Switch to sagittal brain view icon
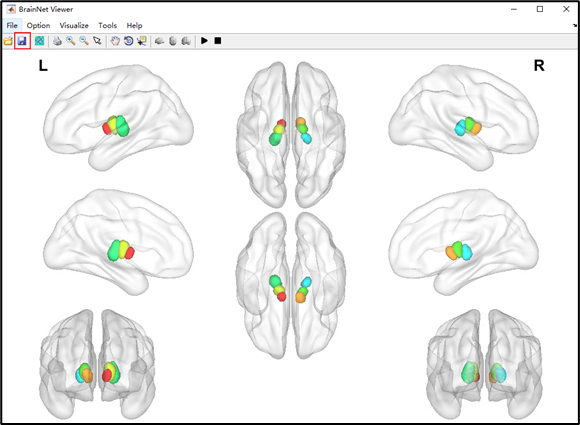 (159, 41)
